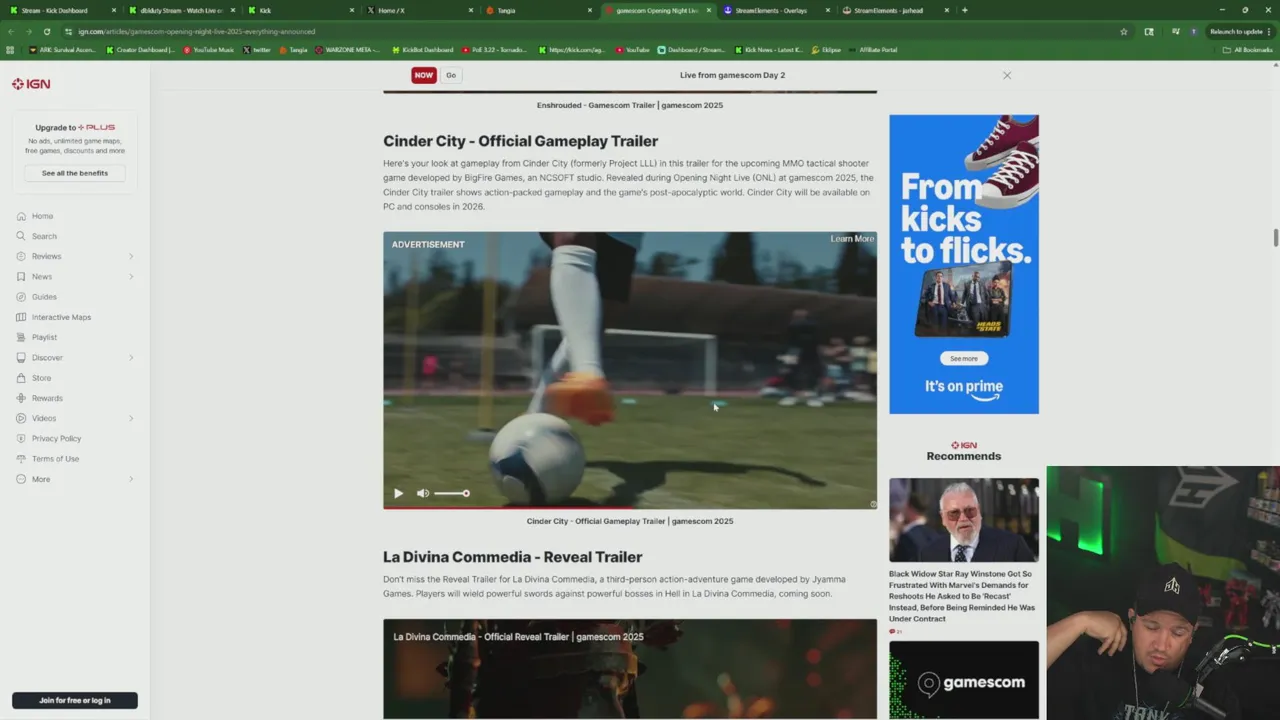
Task: Open the ARK: Survival Ascended bookmark
Action: click(62, 49)
